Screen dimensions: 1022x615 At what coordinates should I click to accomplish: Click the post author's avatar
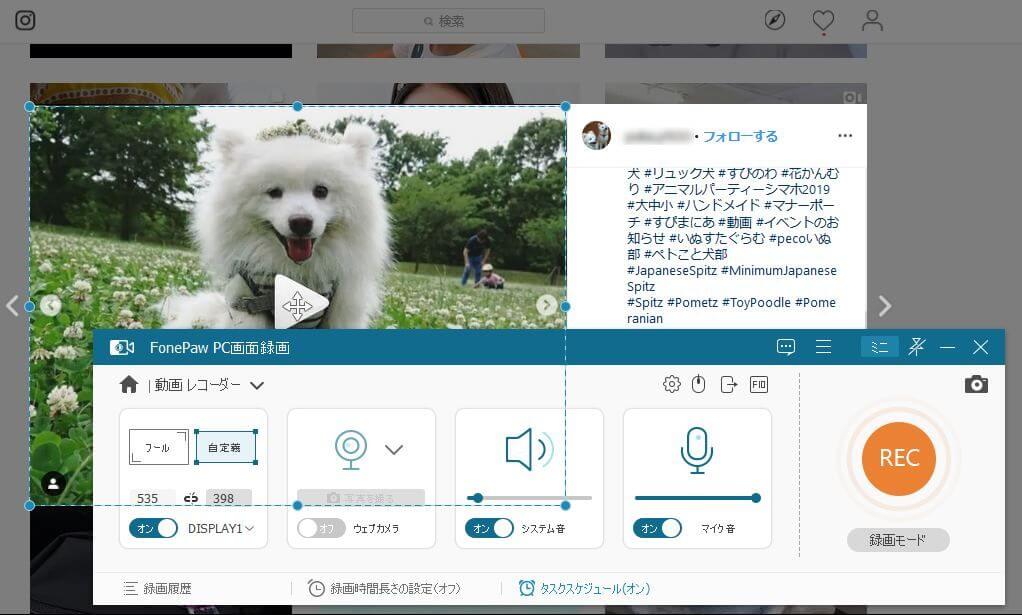point(596,136)
